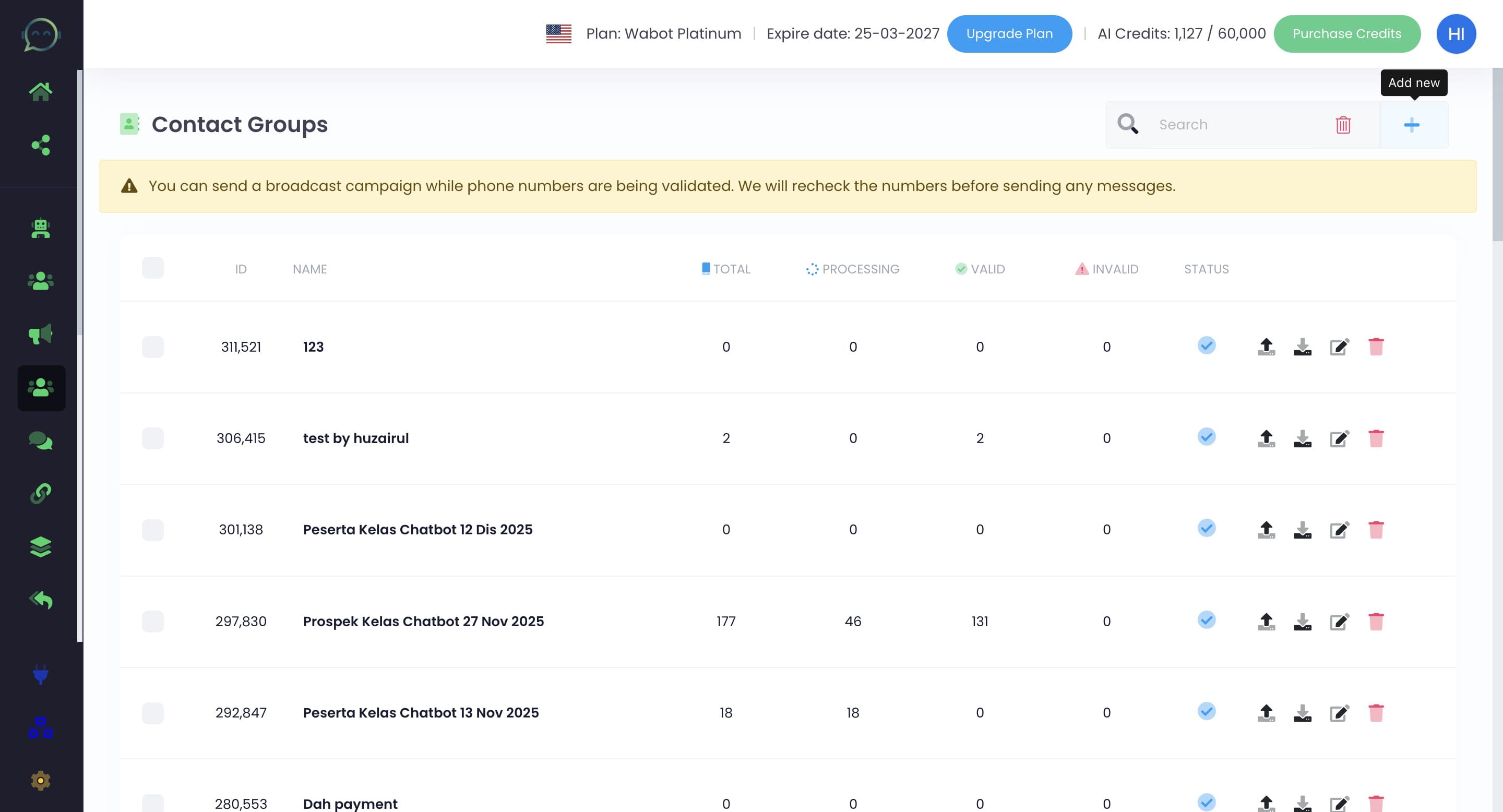Check the box for group 311,521
Image resolution: width=1503 pixels, height=812 pixels.
click(153, 347)
